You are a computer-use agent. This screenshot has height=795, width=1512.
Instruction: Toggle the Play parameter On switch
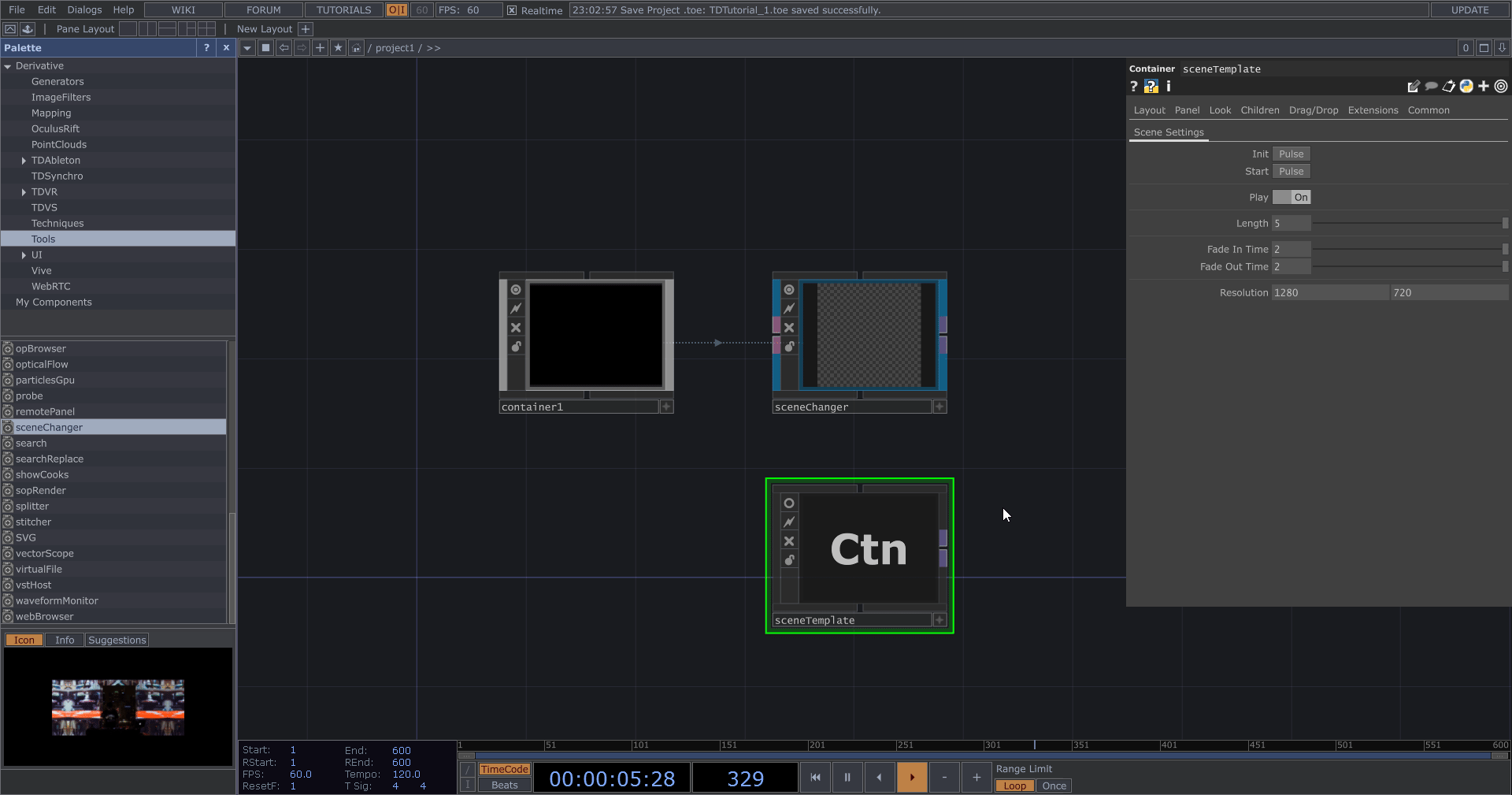(1291, 198)
